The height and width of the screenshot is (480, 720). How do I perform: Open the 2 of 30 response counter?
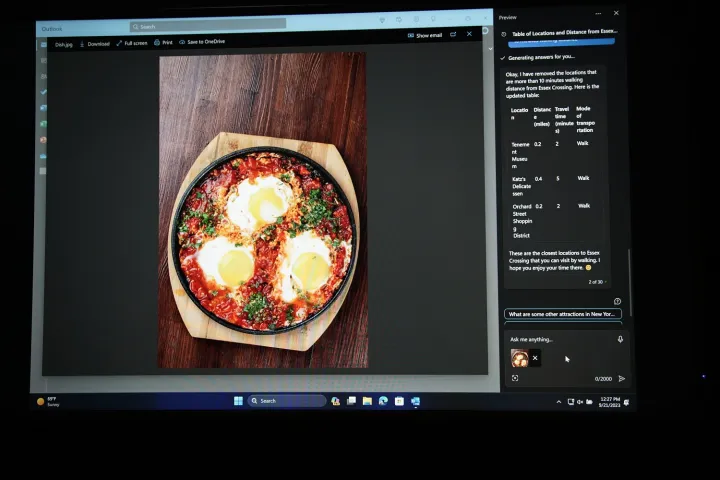596,282
